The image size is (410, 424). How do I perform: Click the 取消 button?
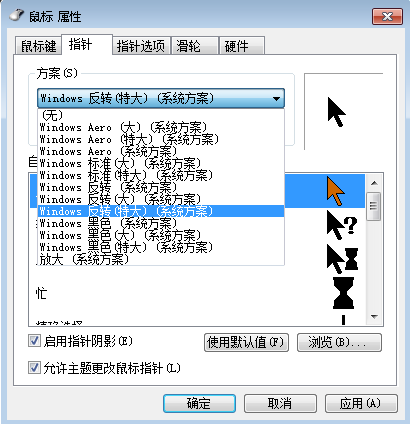280,404
